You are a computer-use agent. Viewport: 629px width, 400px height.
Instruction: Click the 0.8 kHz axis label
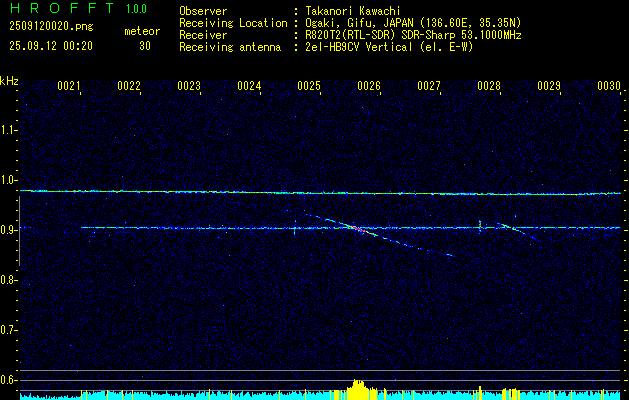pyautogui.click(x=8, y=280)
